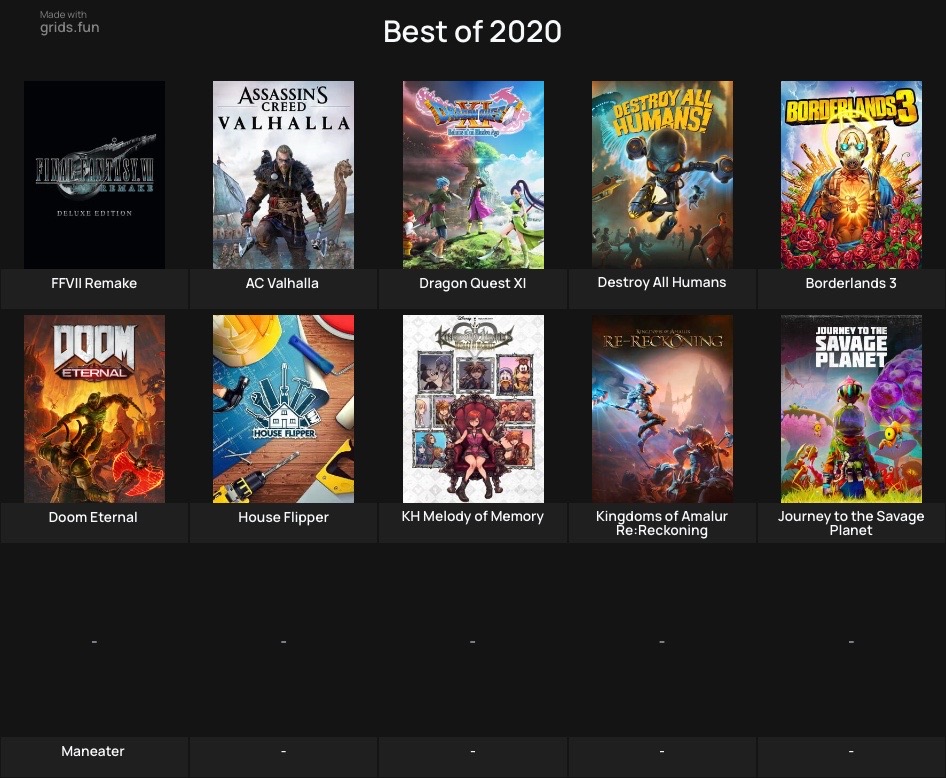Screen dimensions: 946x778
Task: Click the "FFVII Remake" caption
Action: 94,283
